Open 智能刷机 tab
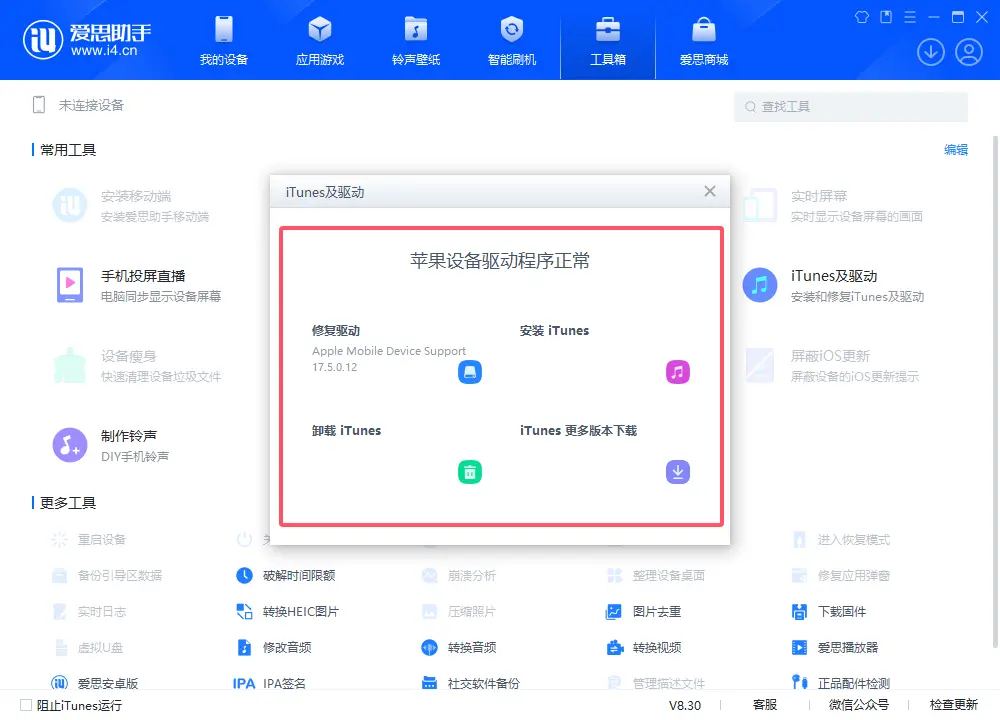This screenshot has height=720, width=1000. (x=511, y=41)
